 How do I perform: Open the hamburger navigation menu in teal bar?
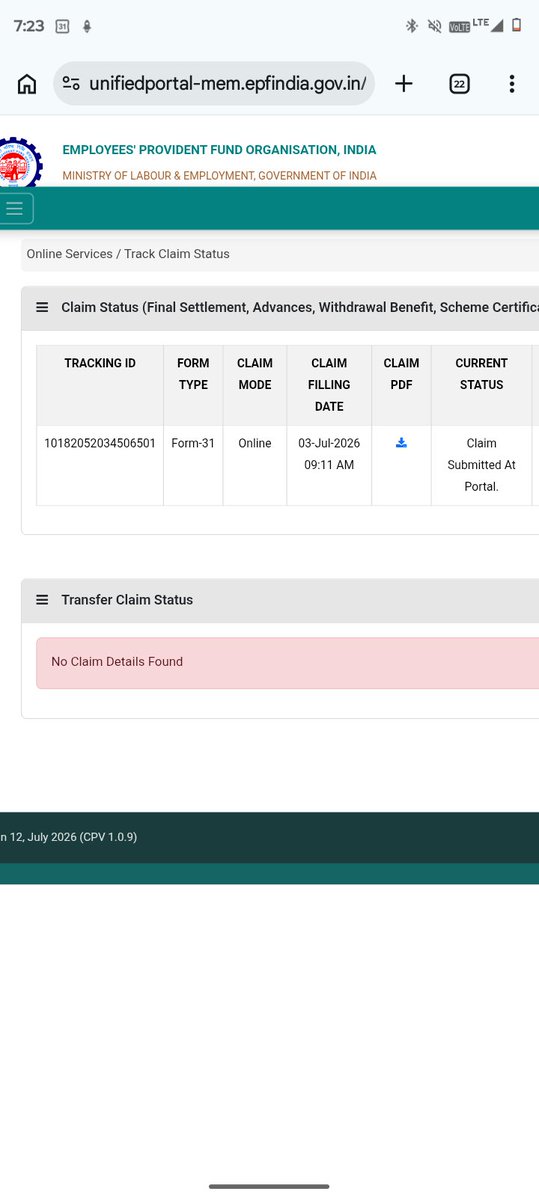click(x=15, y=208)
